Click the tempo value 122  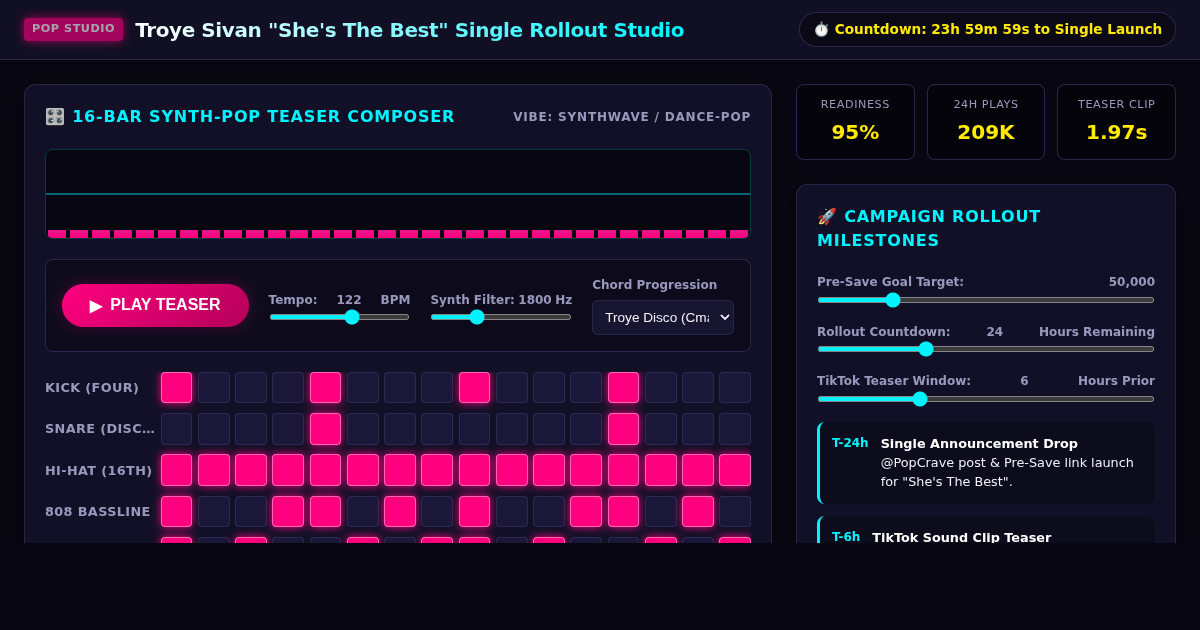pyautogui.click(x=349, y=300)
